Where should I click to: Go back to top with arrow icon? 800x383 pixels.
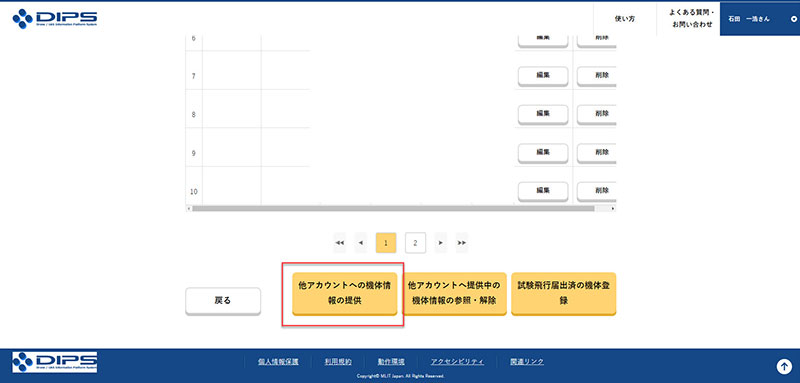tap(784, 366)
